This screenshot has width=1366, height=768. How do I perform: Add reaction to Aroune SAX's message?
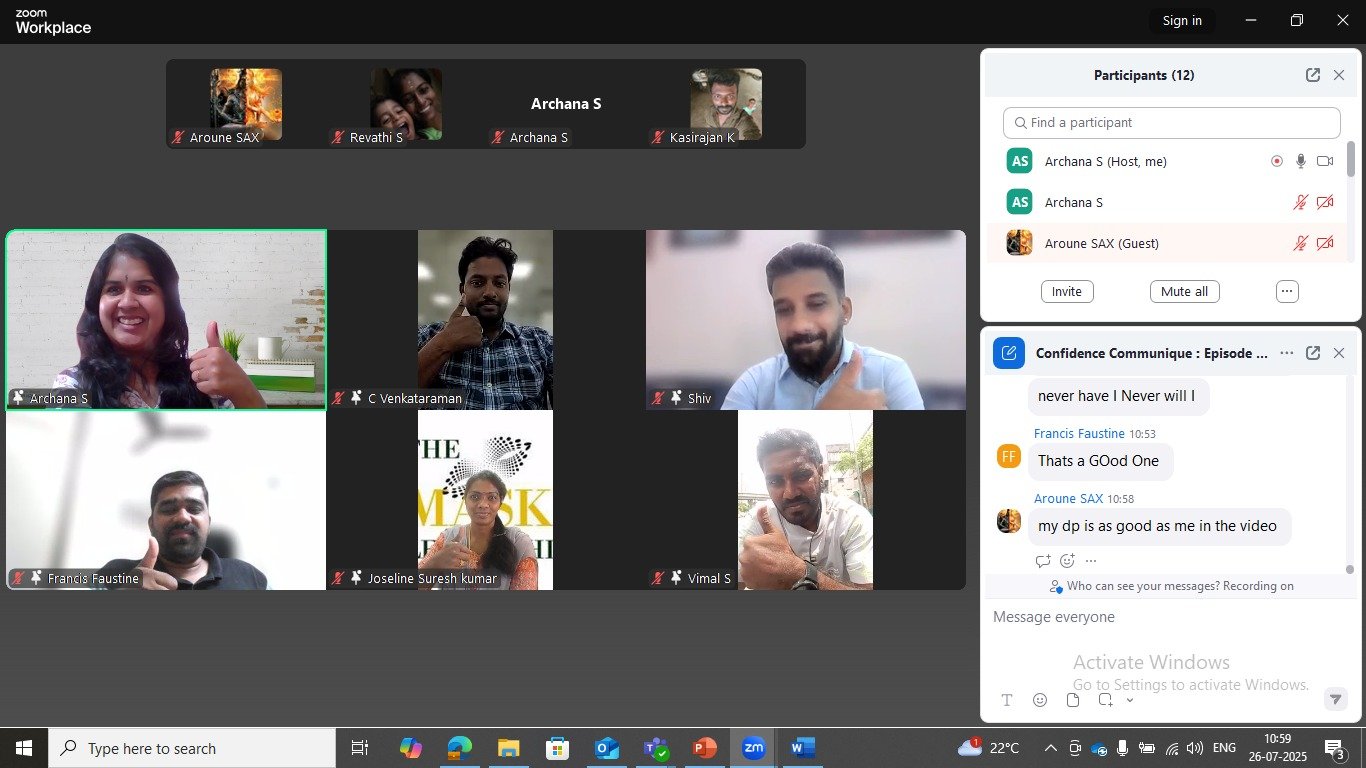tap(1067, 561)
